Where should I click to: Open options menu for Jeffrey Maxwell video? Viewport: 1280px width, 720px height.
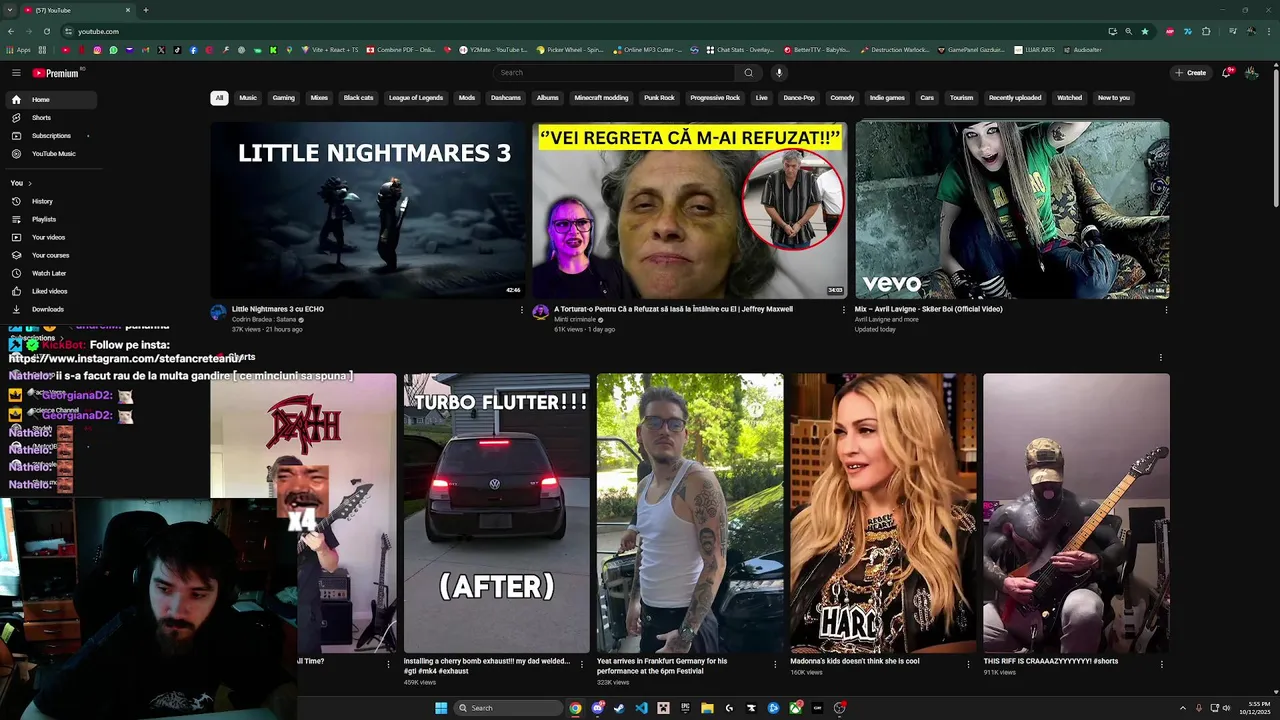point(843,310)
